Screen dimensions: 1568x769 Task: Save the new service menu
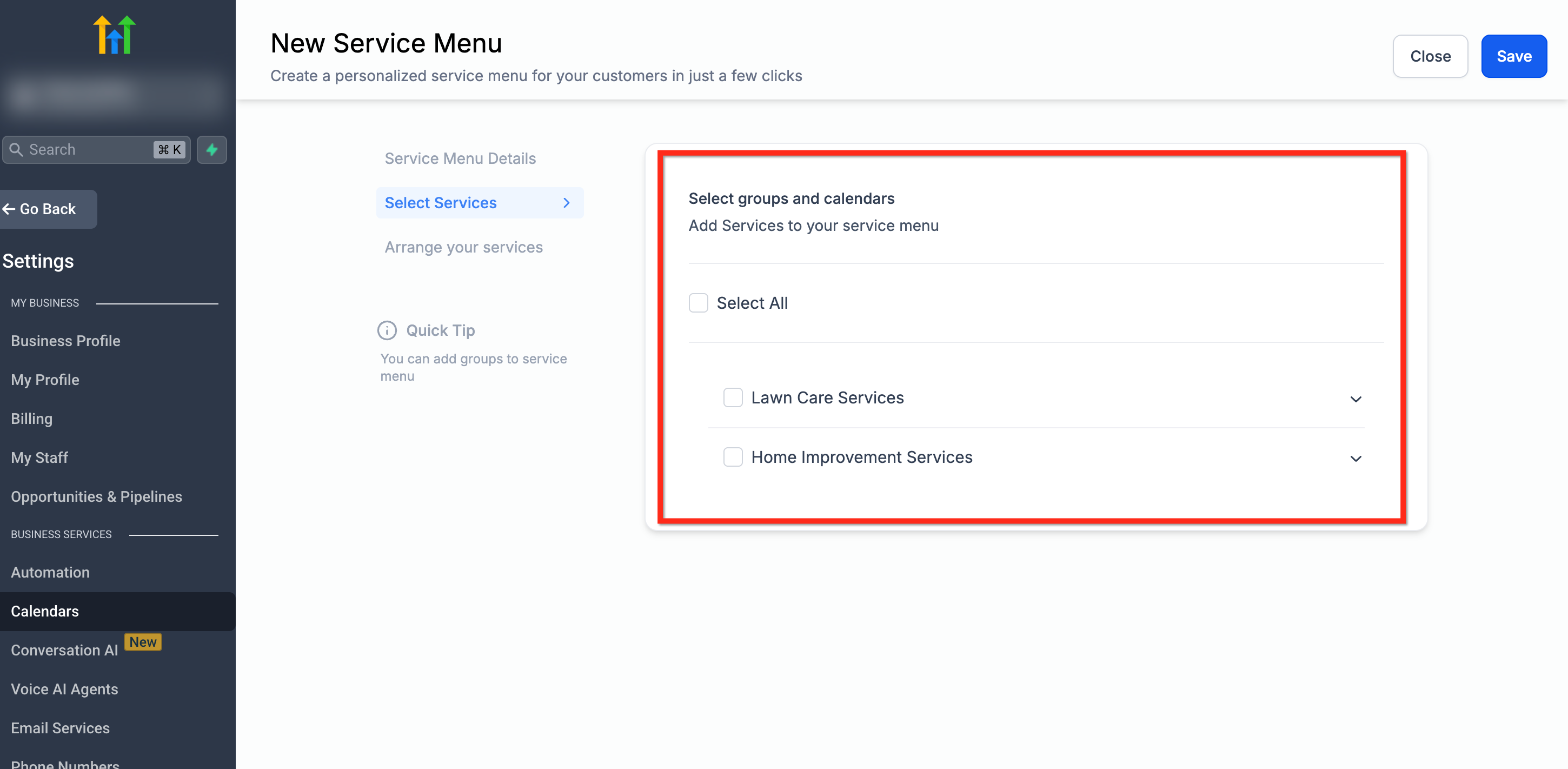click(1513, 56)
